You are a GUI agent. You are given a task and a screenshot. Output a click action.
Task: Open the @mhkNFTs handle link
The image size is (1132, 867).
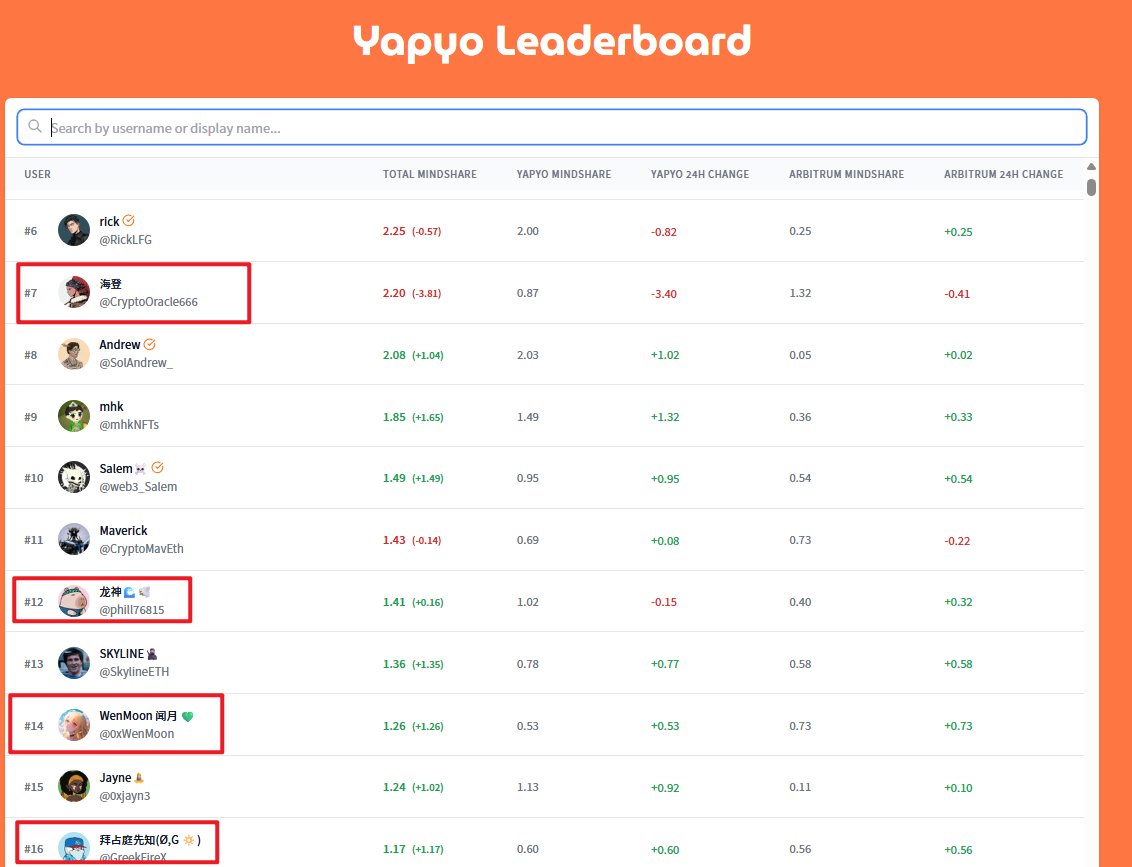(x=129, y=425)
